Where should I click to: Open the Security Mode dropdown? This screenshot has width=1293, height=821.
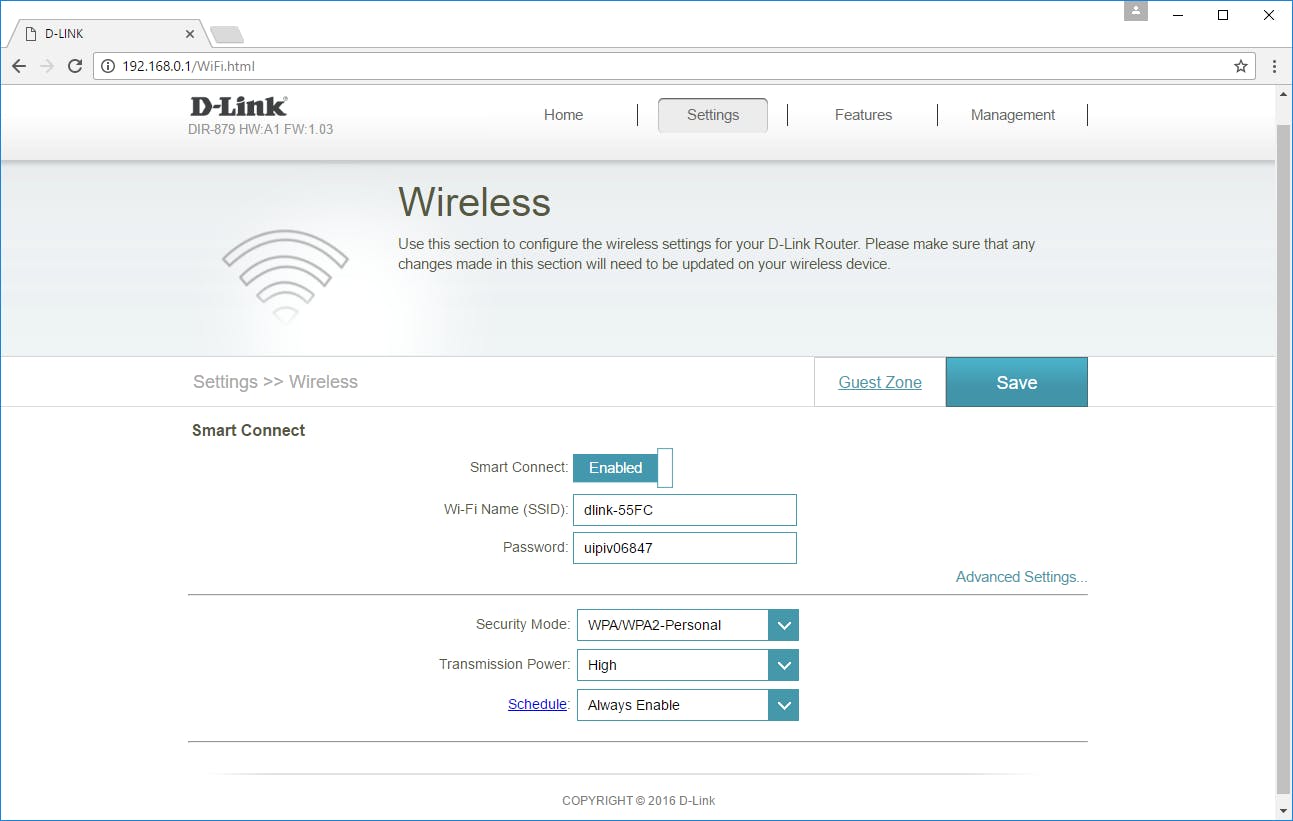pyautogui.click(x=688, y=625)
